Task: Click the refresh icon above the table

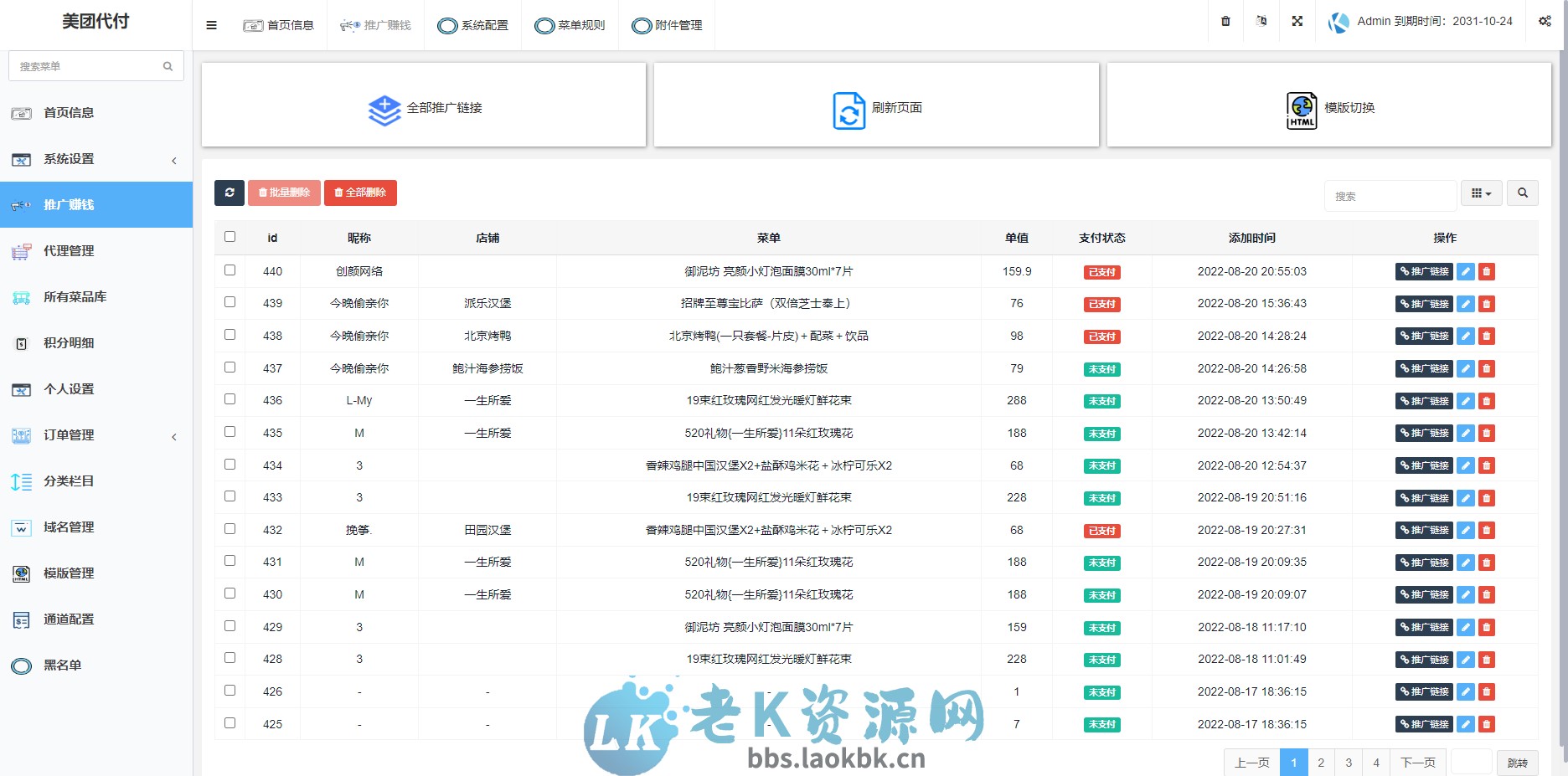Action: pos(230,193)
